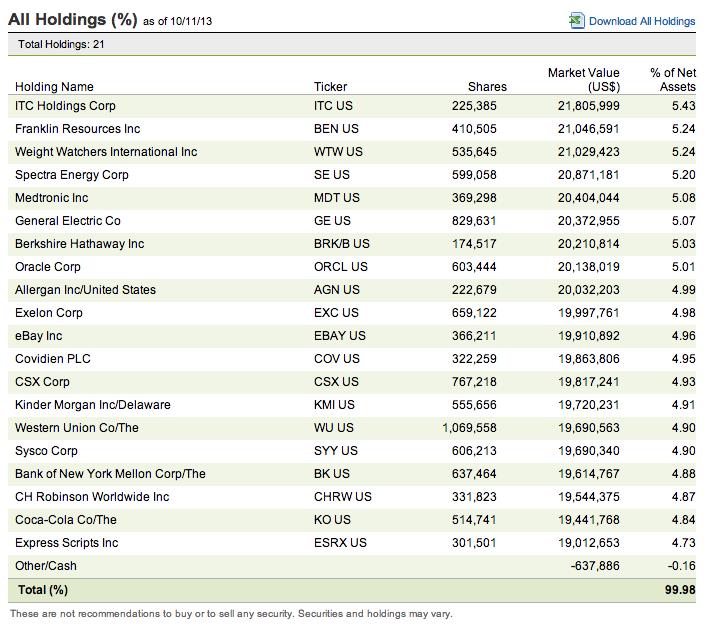The width and height of the screenshot is (708, 630).
Task: Select the not recommendations disclaimer text
Action: click(231, 614)
